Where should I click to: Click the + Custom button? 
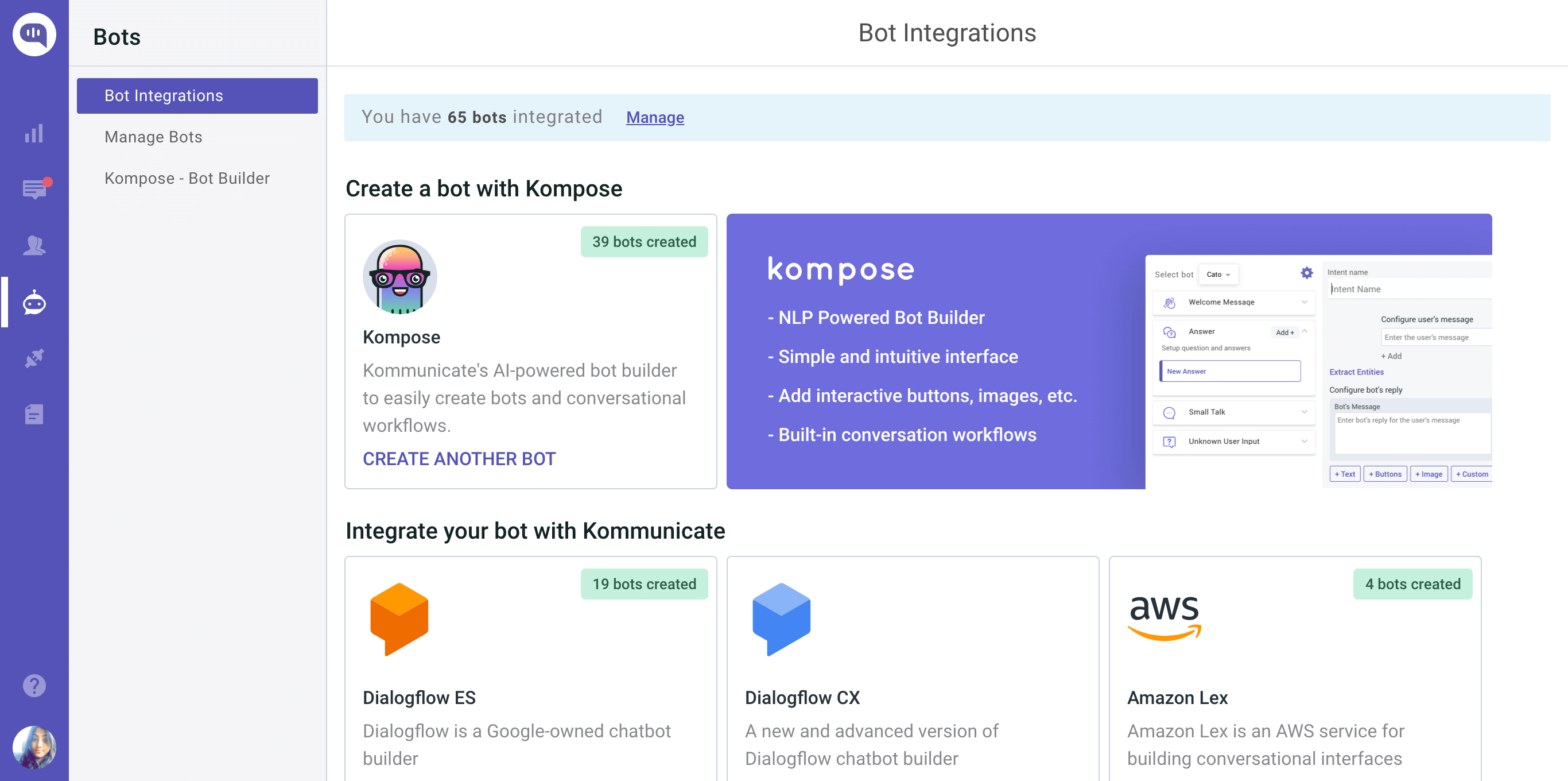click(x=1471, y=474)
